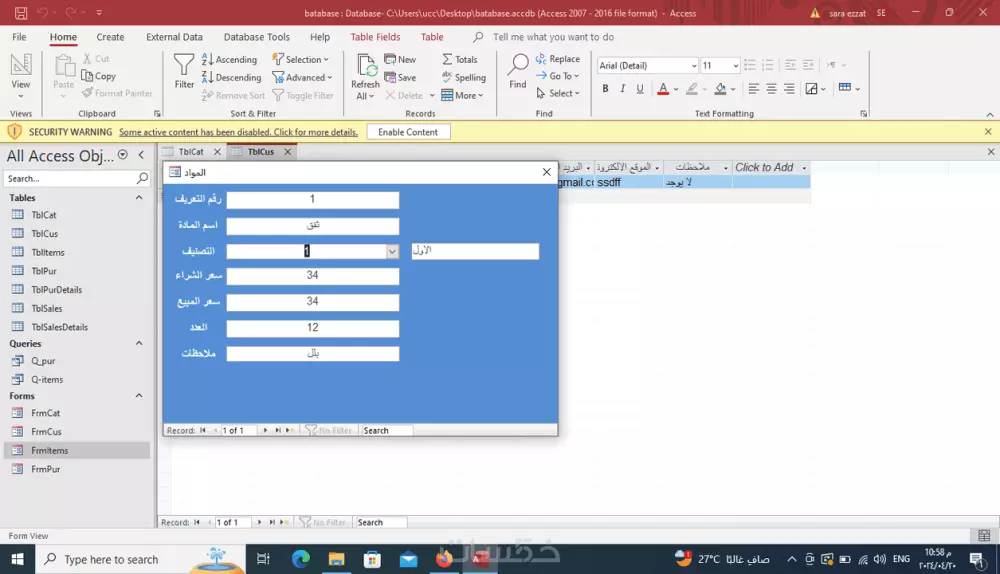1000x574 pixels.
Task: Click the Filter funnel icon
Action: 184,70
